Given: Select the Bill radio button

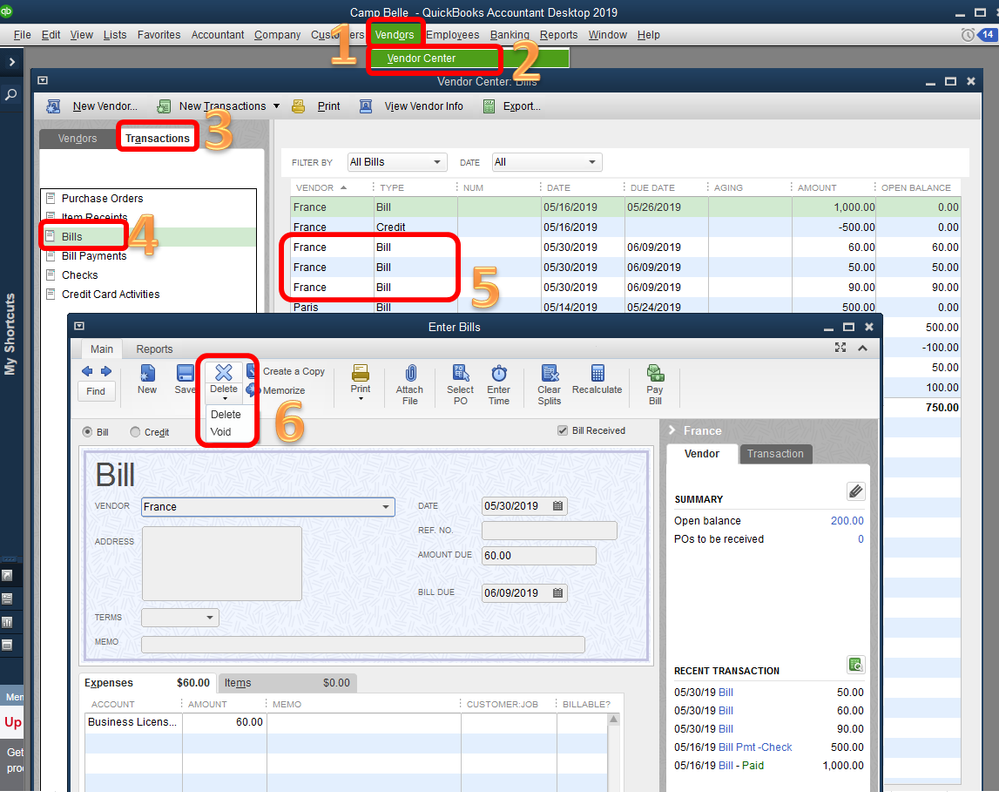Looking at the screenshot, I should 87,432.
